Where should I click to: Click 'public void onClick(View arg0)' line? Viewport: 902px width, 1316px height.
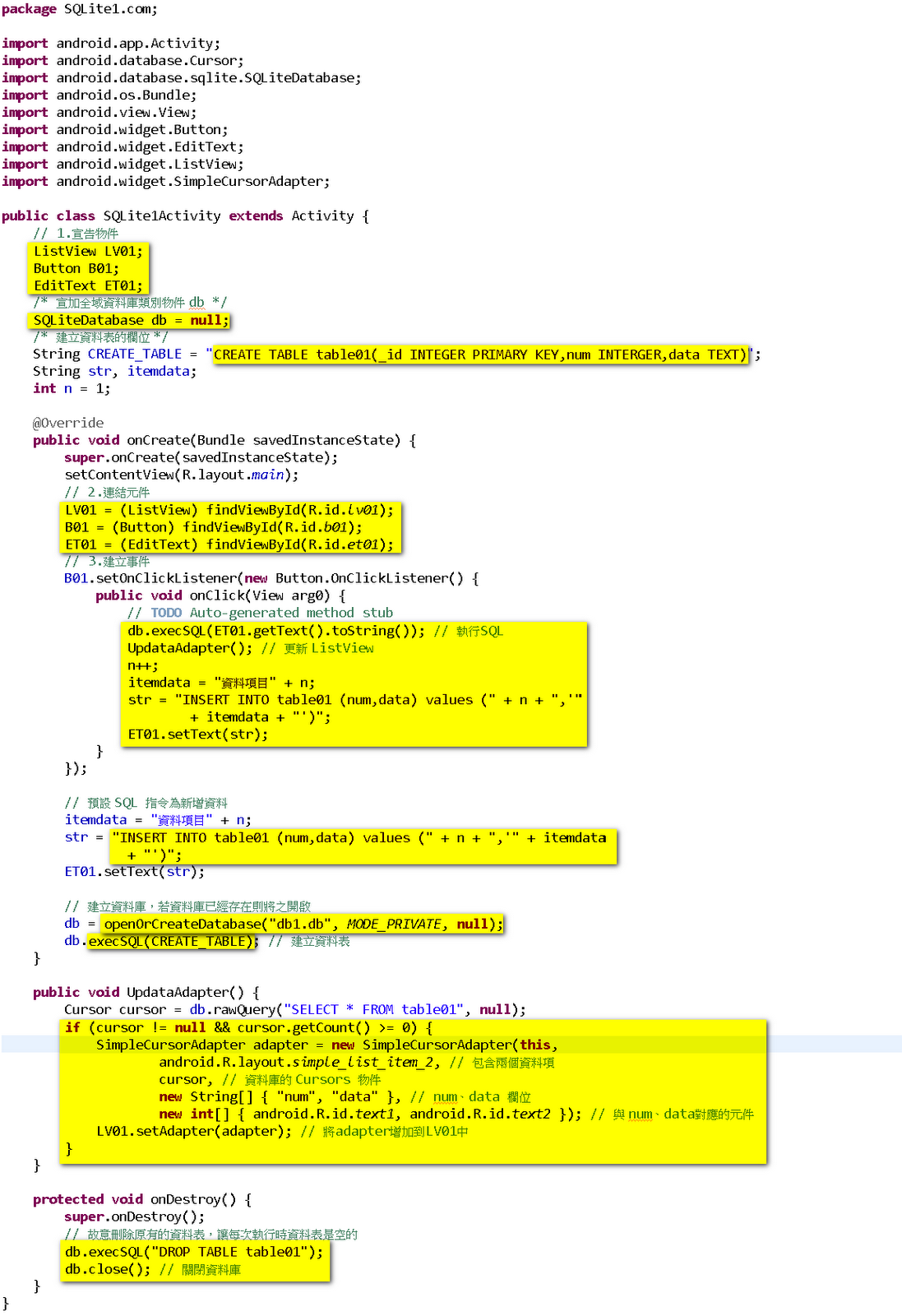click(220, 596)
